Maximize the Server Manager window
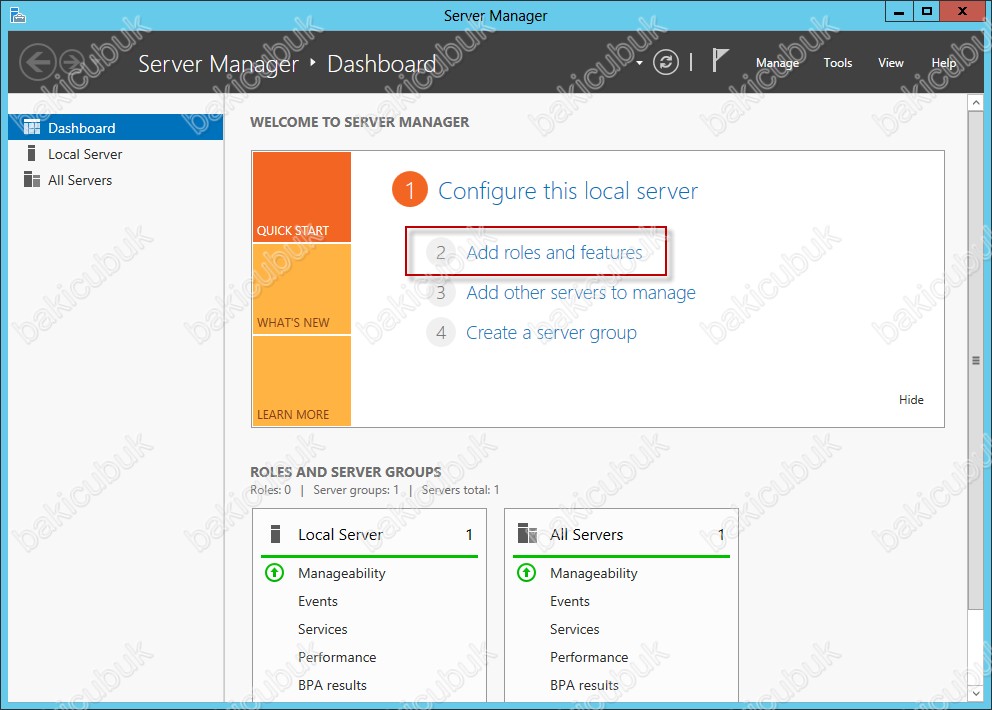Viewport: 992px width, 710px height. [926, 11]
